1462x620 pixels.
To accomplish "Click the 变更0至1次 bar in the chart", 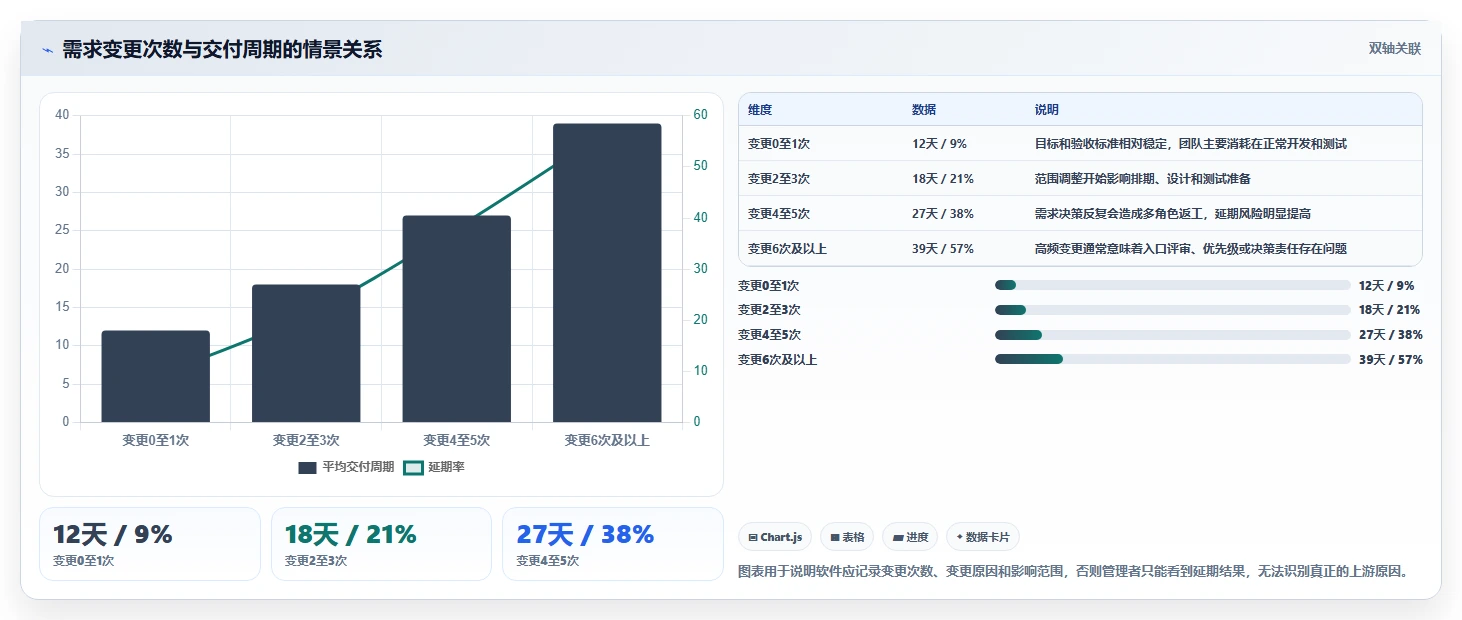I will tap(155, 376).
